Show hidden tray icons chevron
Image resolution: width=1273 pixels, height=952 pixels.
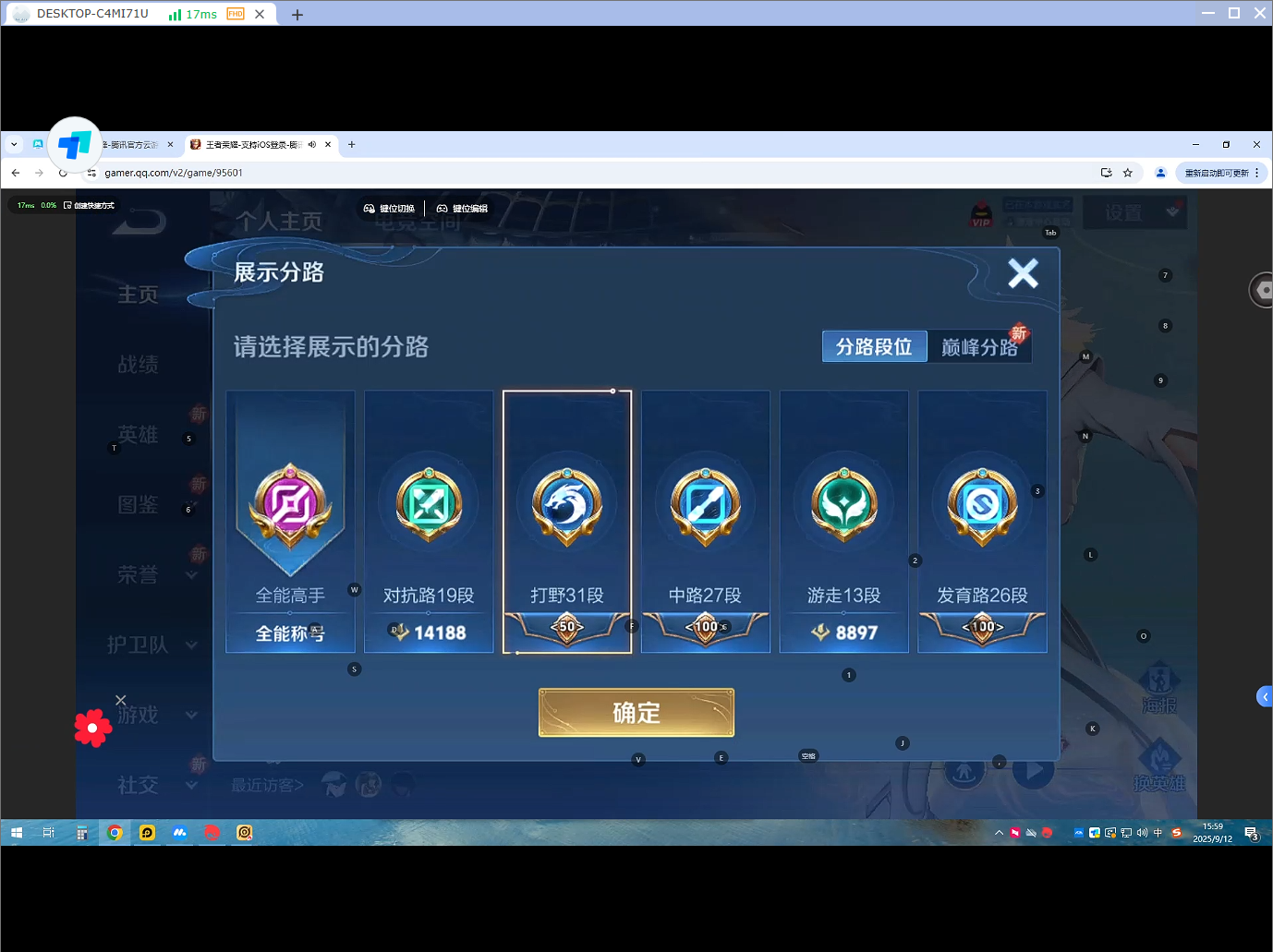999,833
